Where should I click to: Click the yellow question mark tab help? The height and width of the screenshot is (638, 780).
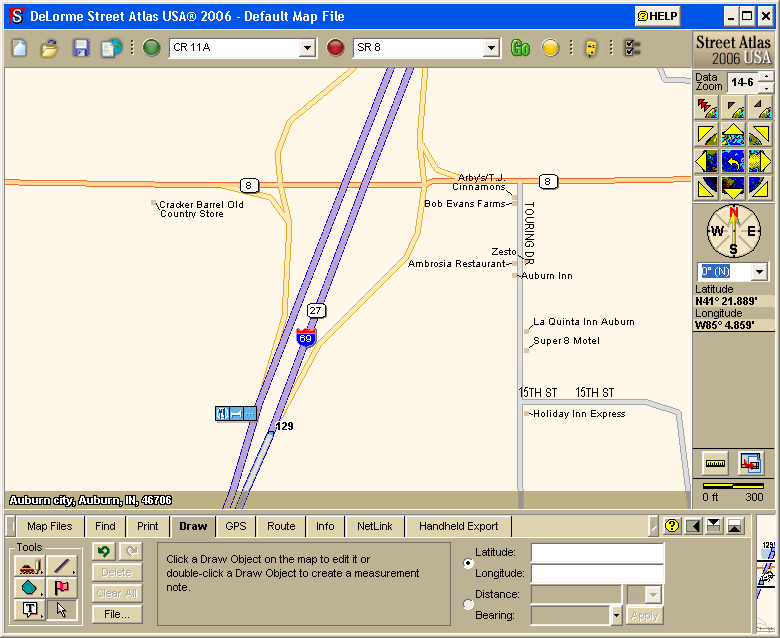672,526
